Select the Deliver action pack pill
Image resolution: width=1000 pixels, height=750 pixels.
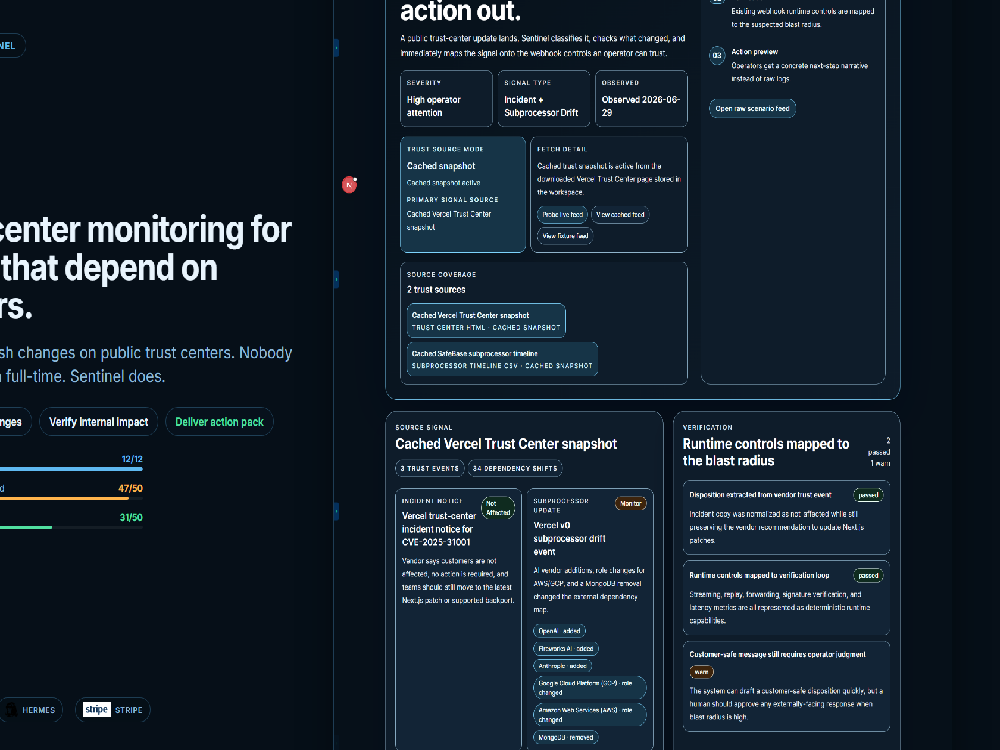point(219,422)
